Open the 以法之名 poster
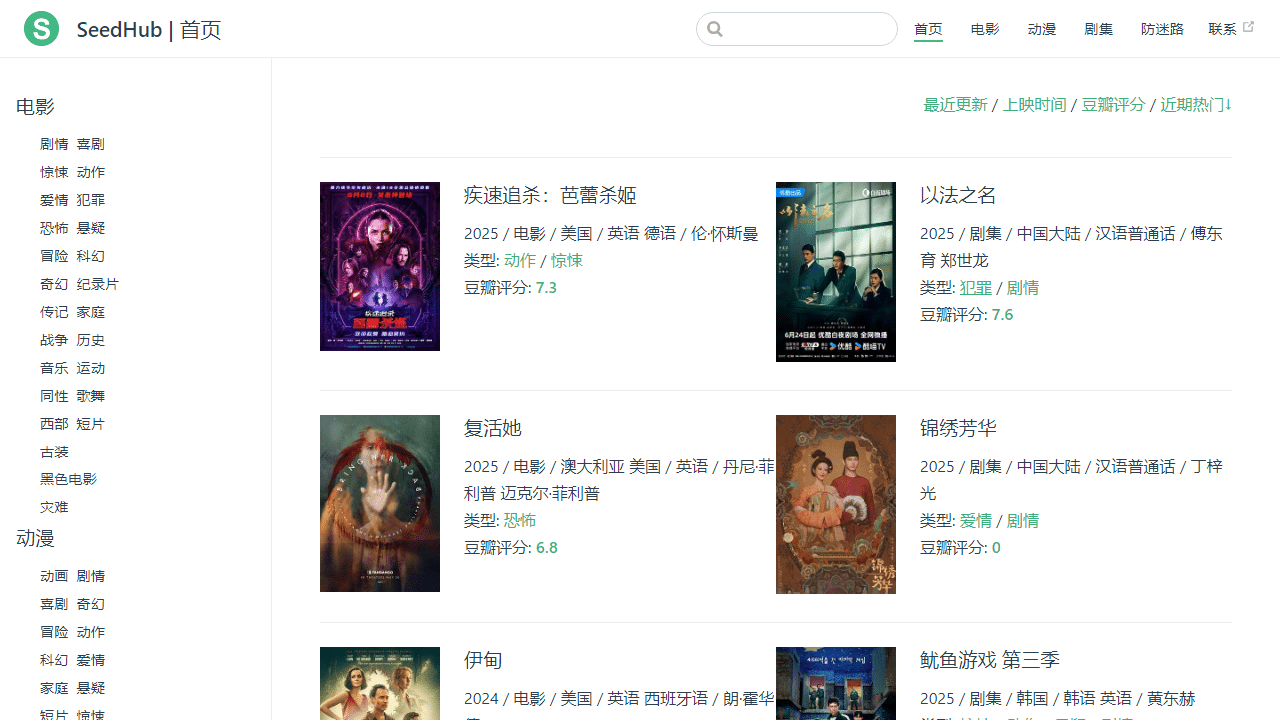This screenshot has height=720, width=1280. point(836,272)
